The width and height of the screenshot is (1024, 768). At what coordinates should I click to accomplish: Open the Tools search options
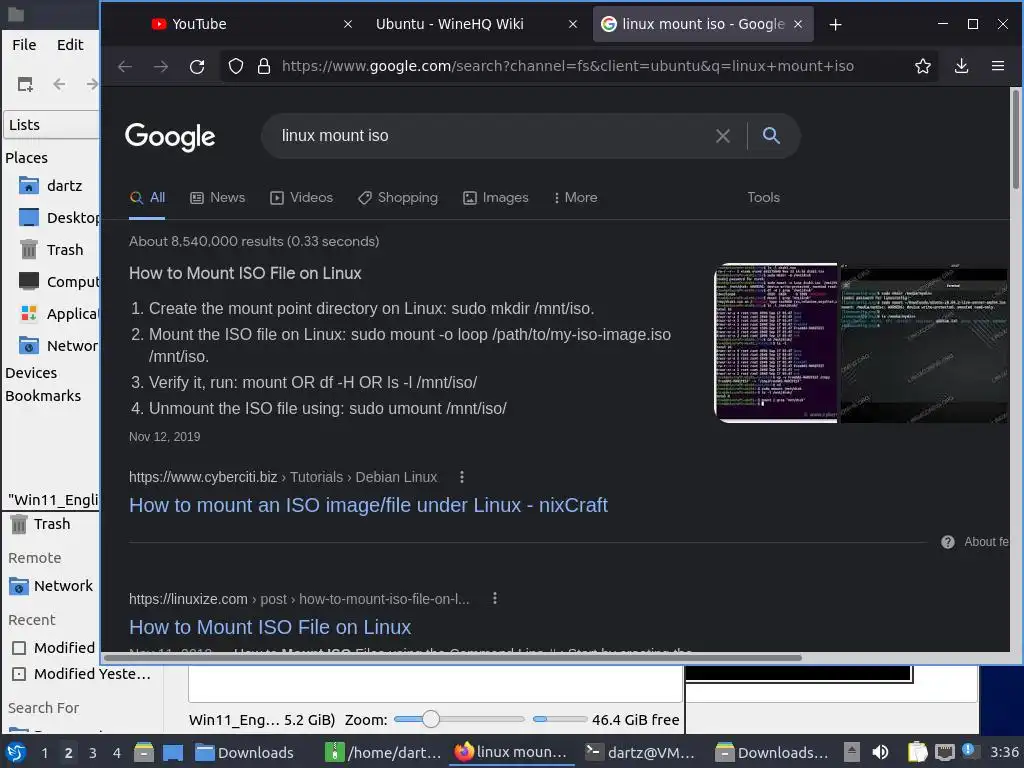763,197
